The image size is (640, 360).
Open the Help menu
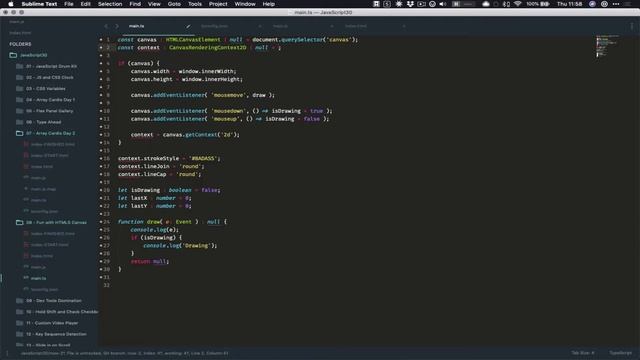pyautogui.click(x=269, y=4)
